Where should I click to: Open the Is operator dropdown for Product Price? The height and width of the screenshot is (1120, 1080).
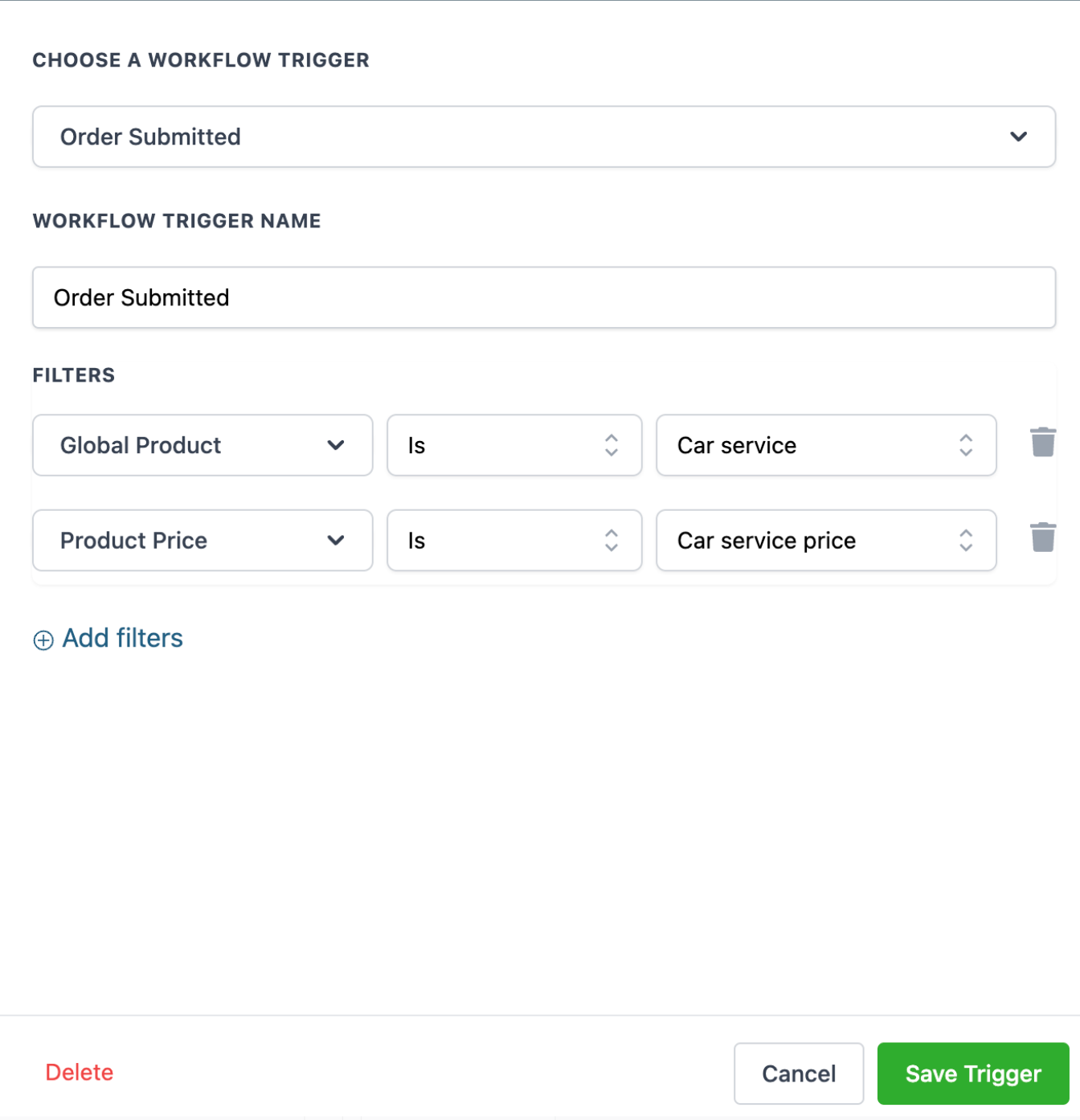click(x=513, y=540)
